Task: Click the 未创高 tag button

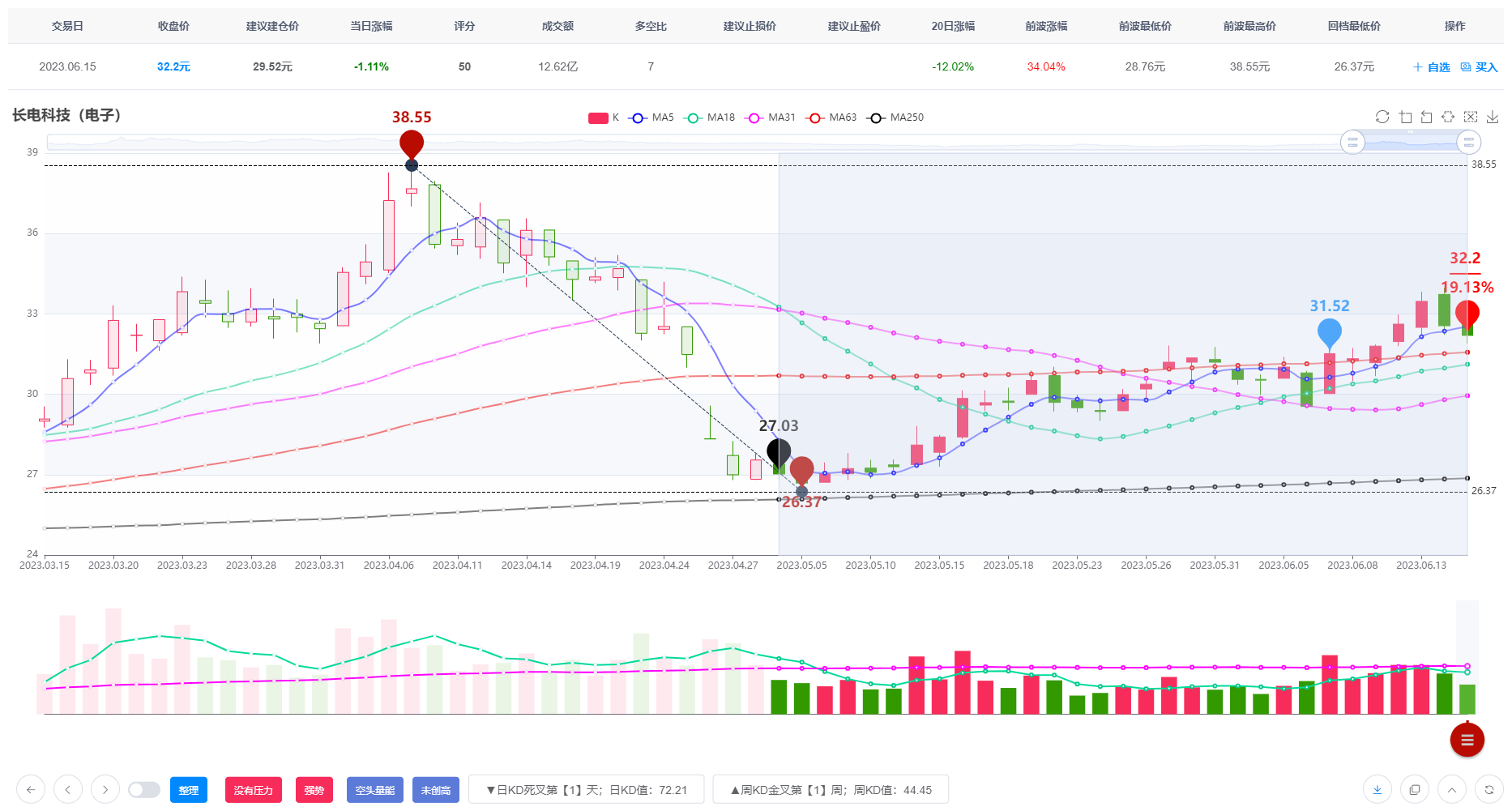Action: (x=436, y=790)
